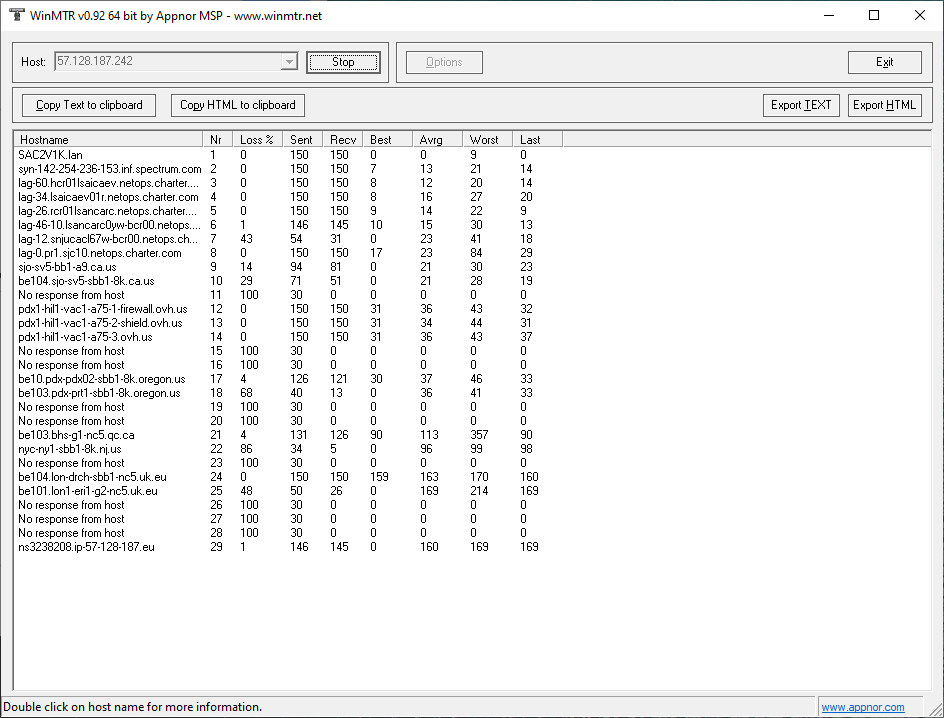
Task: Maximize the WinMTR window
Action: (x=874, y=16)
